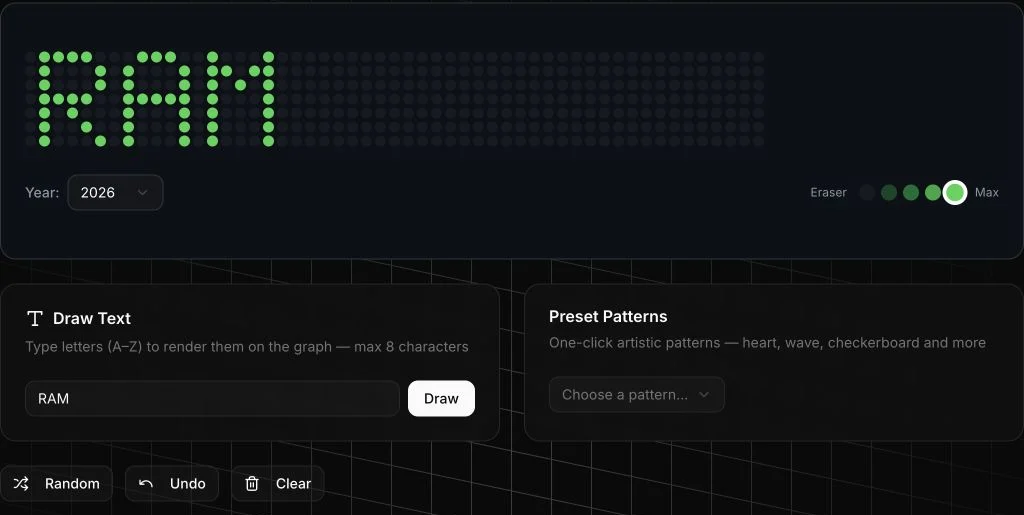
Task: Click the Random shuffle icon
Action: pyautogui.click(x=21, y=484)
